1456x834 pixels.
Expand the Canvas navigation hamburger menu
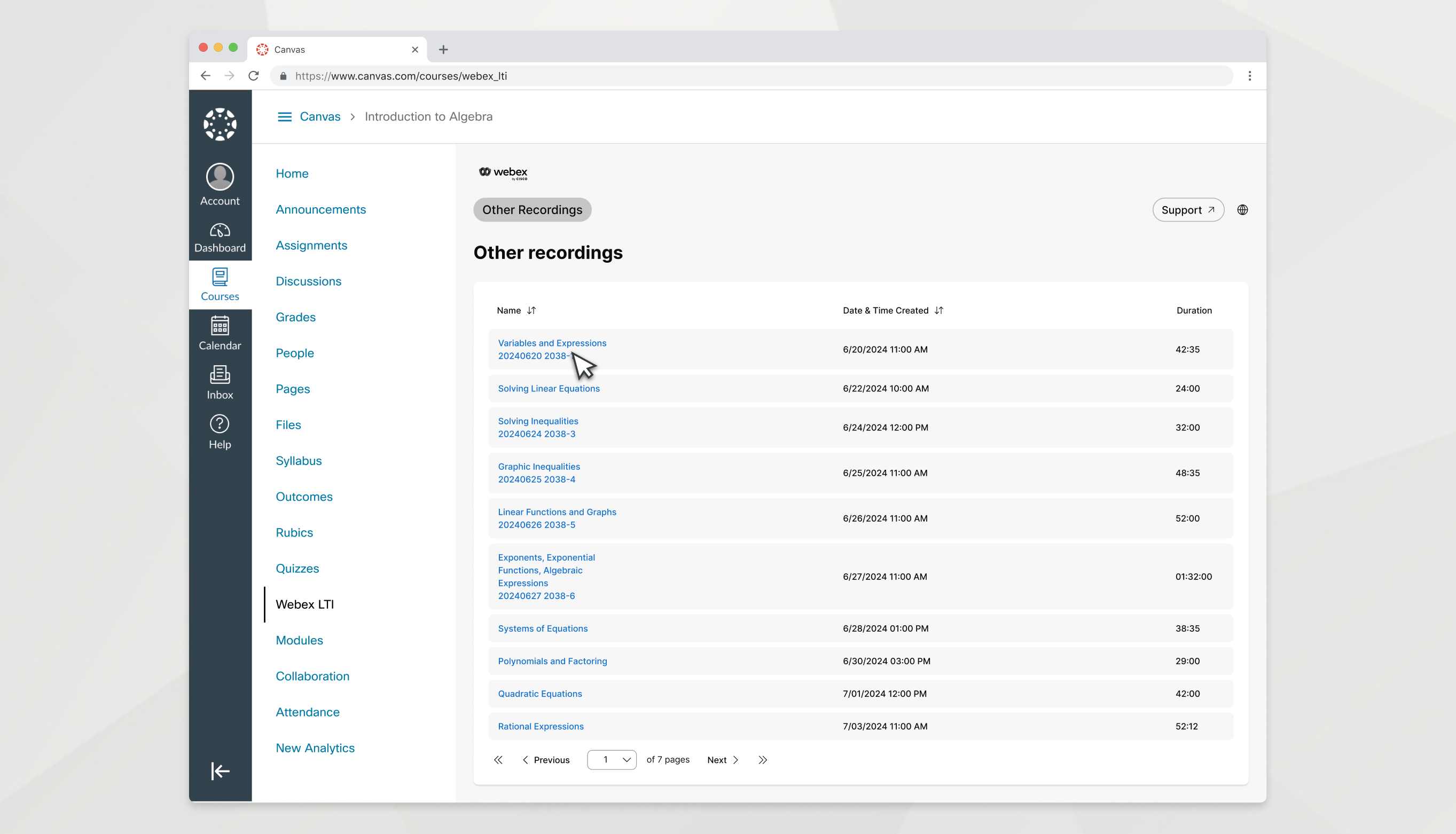pyautogui.click(x=283, y=116)
